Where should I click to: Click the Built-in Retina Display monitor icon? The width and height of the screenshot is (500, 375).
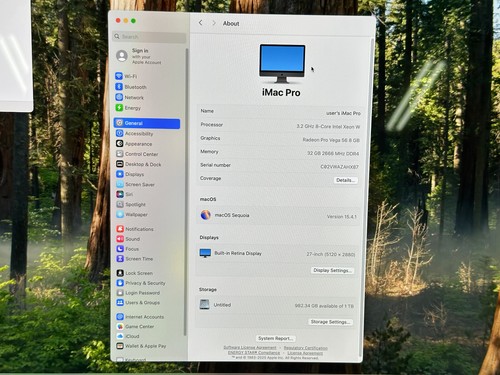[x=205, y=253]
